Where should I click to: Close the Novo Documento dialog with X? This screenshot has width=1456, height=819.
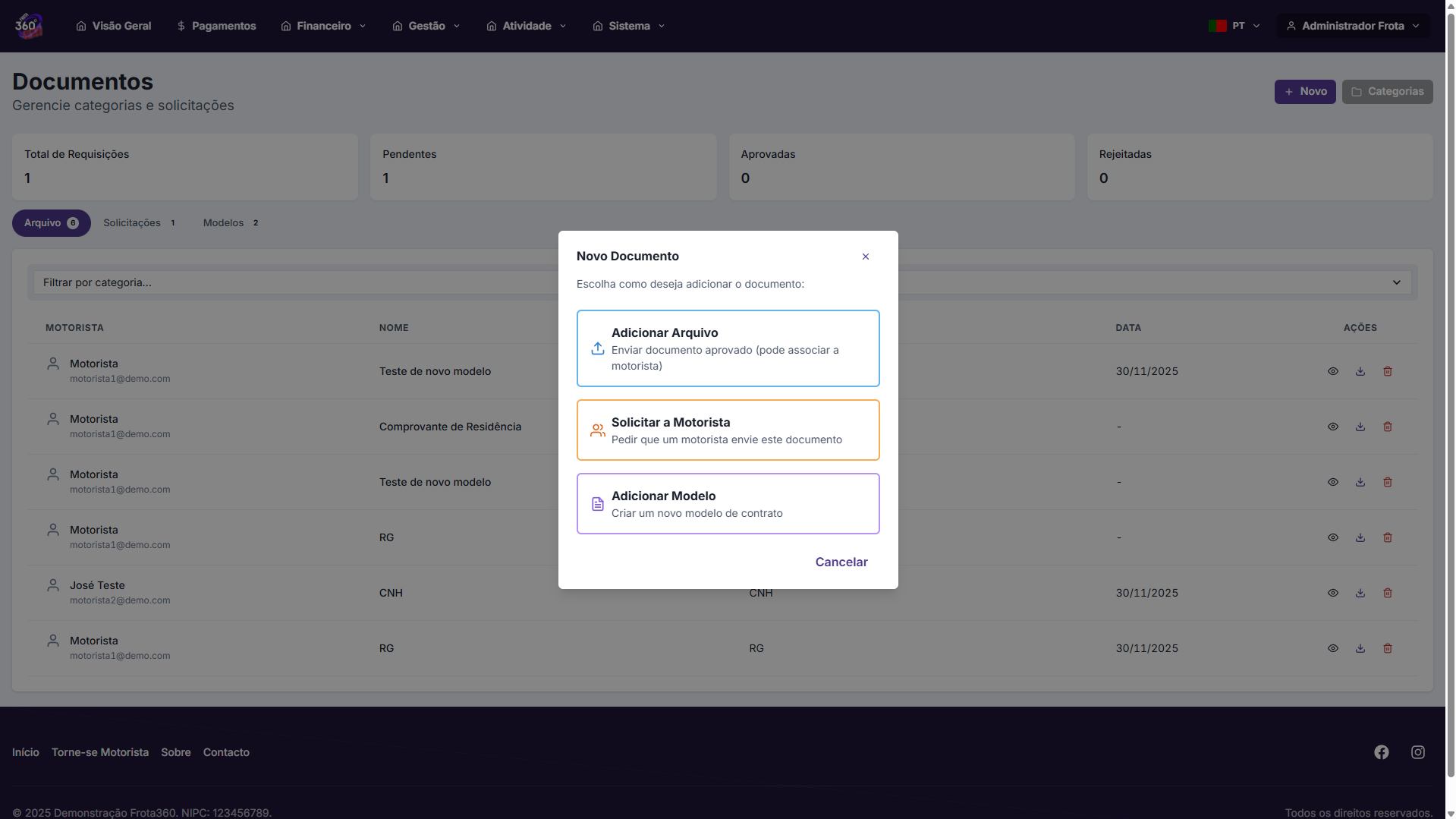tap(865, 257)
